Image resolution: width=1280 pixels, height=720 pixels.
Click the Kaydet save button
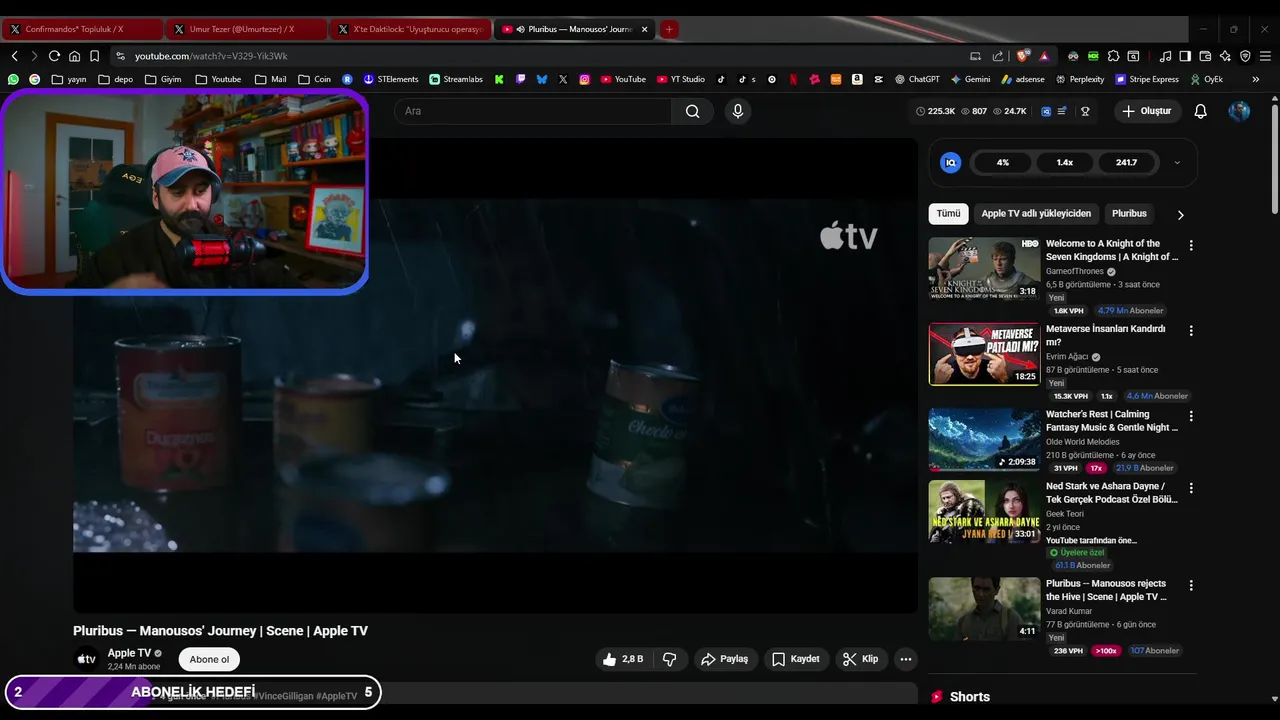796,659
